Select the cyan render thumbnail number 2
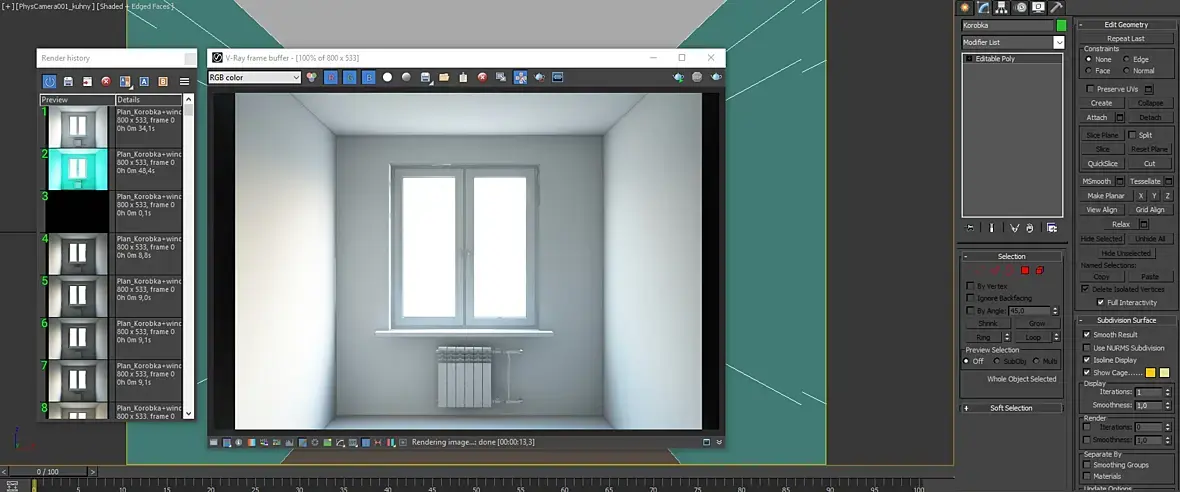 [x=78, y=169]
